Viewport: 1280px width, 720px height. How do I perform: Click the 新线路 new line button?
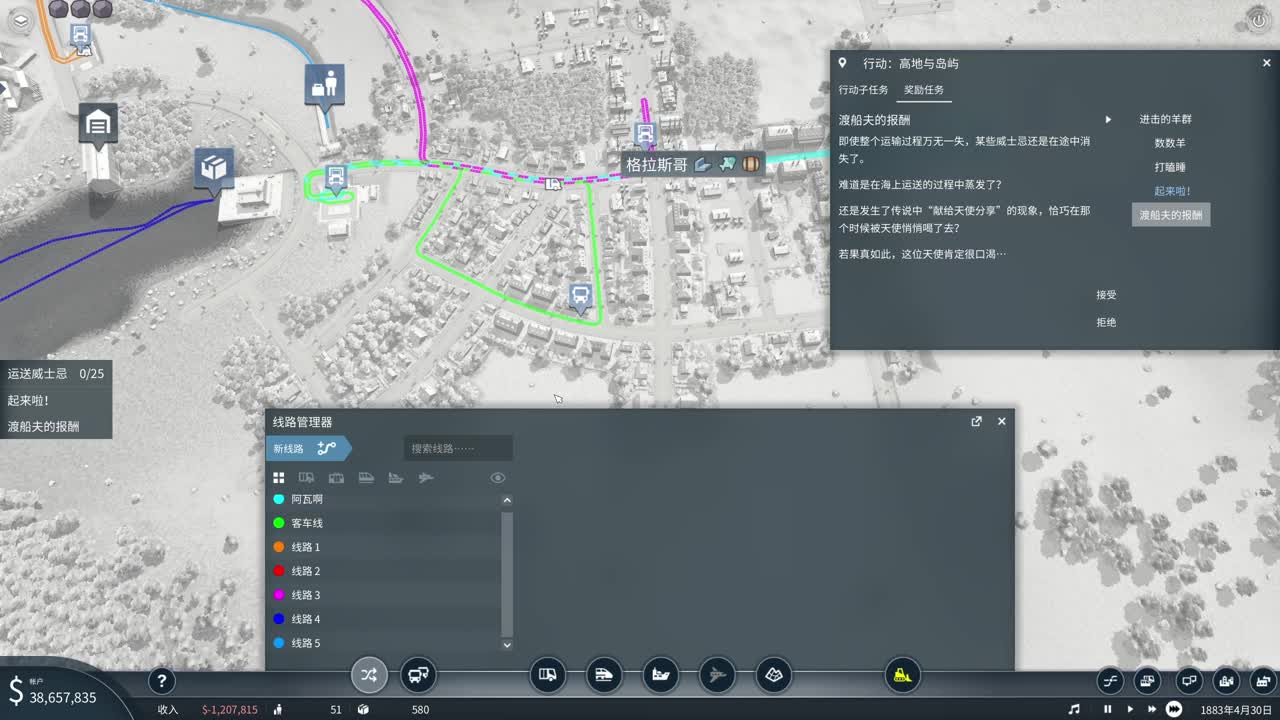[x=308, y=449]
